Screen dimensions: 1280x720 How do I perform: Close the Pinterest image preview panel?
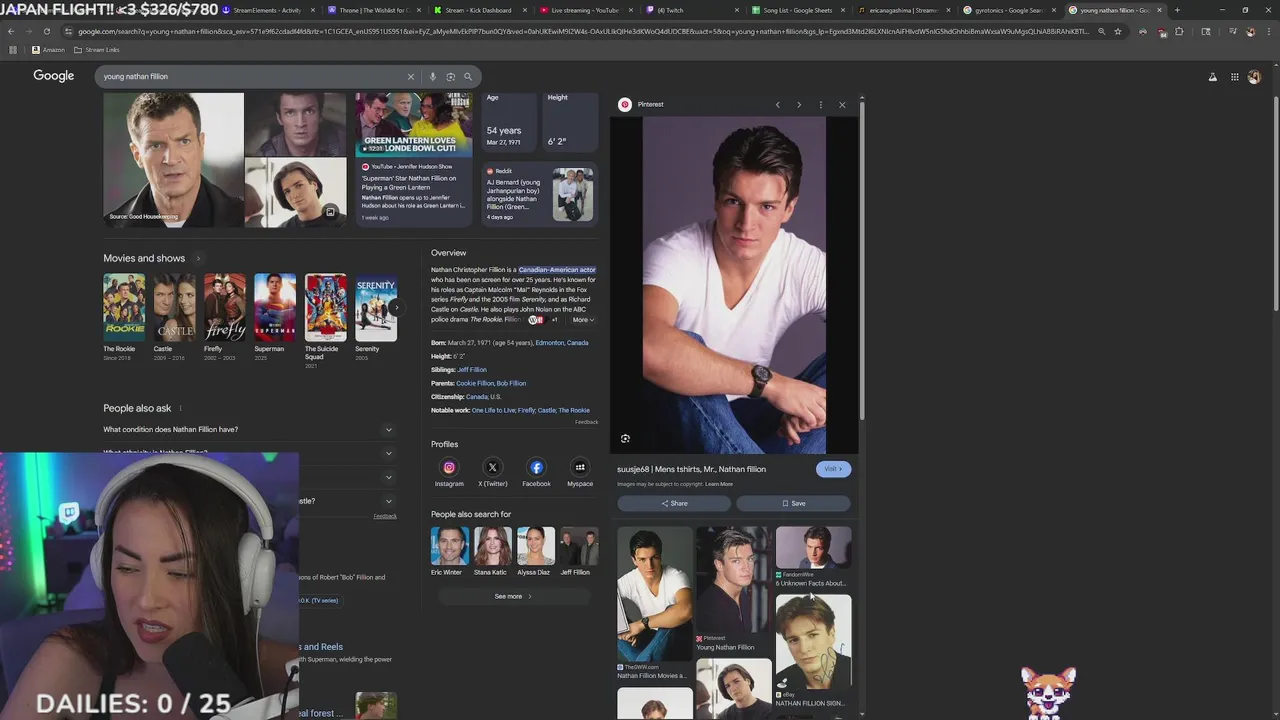tap(842, 104)
